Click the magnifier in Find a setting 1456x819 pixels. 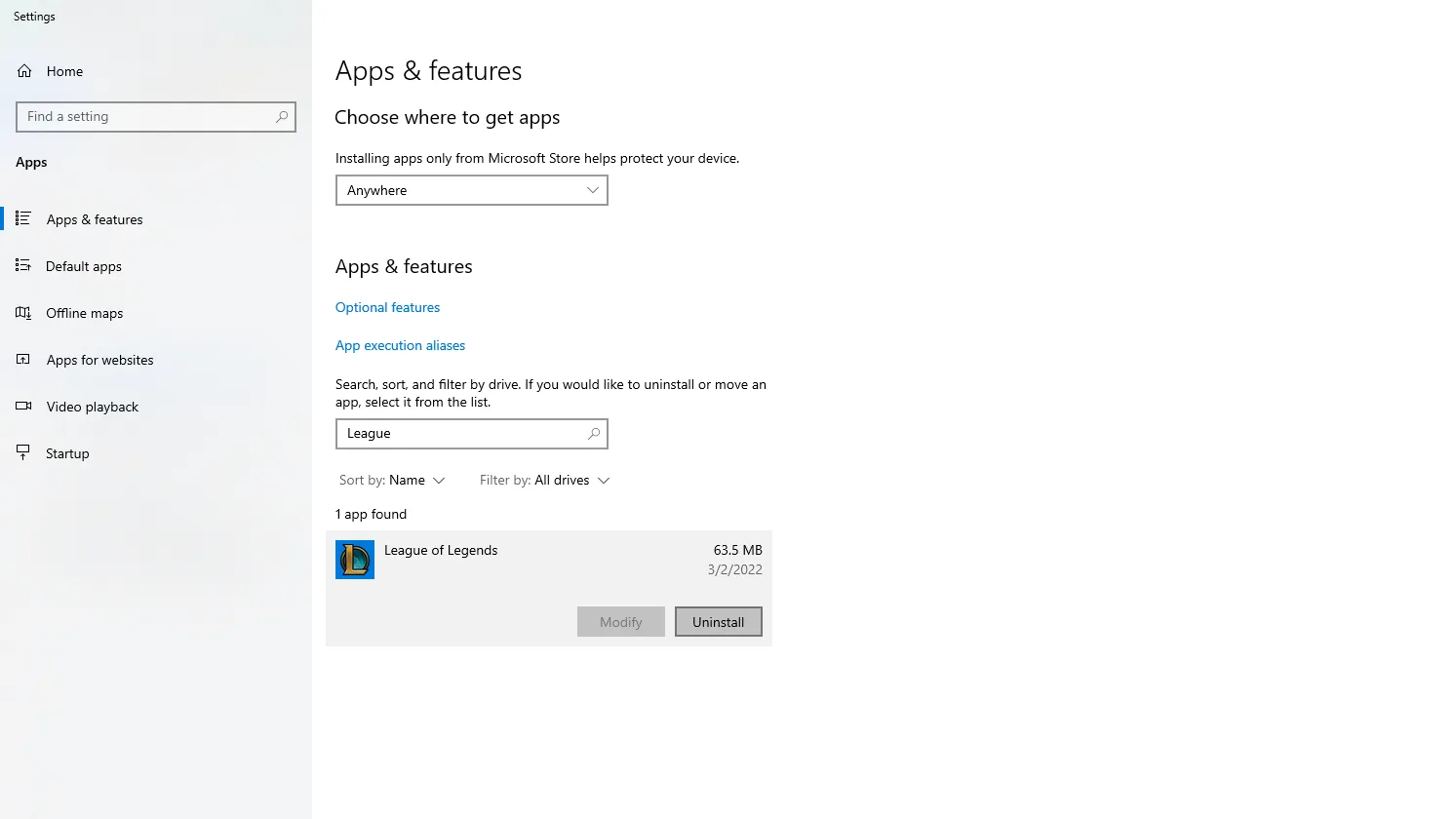(282, 117)
